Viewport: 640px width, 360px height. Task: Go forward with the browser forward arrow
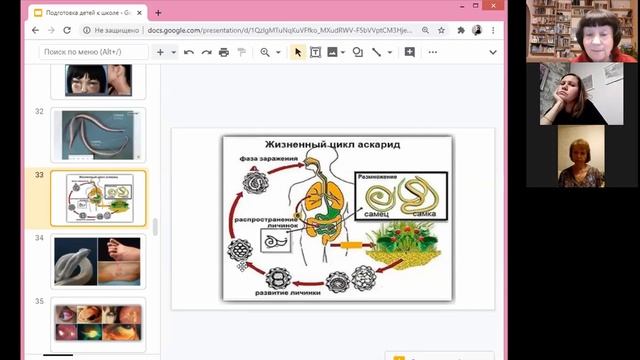[51, 30]
